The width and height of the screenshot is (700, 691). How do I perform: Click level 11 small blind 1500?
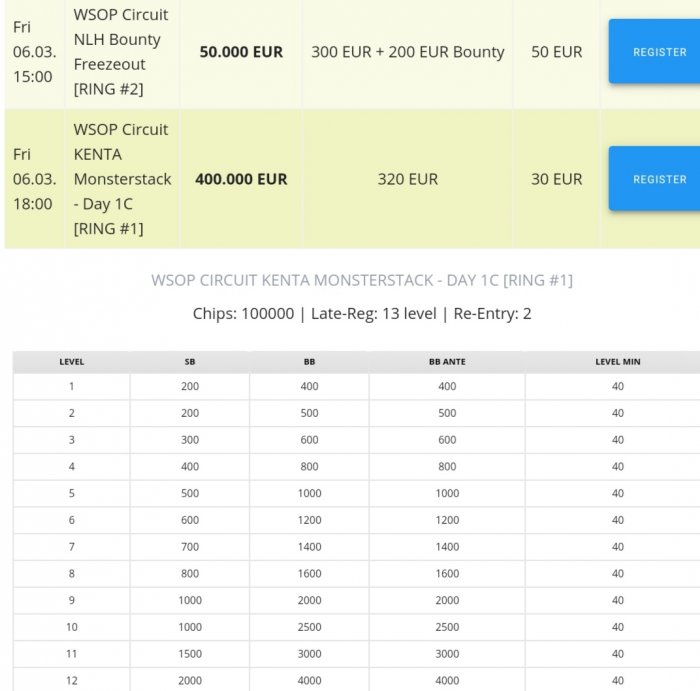190,654
